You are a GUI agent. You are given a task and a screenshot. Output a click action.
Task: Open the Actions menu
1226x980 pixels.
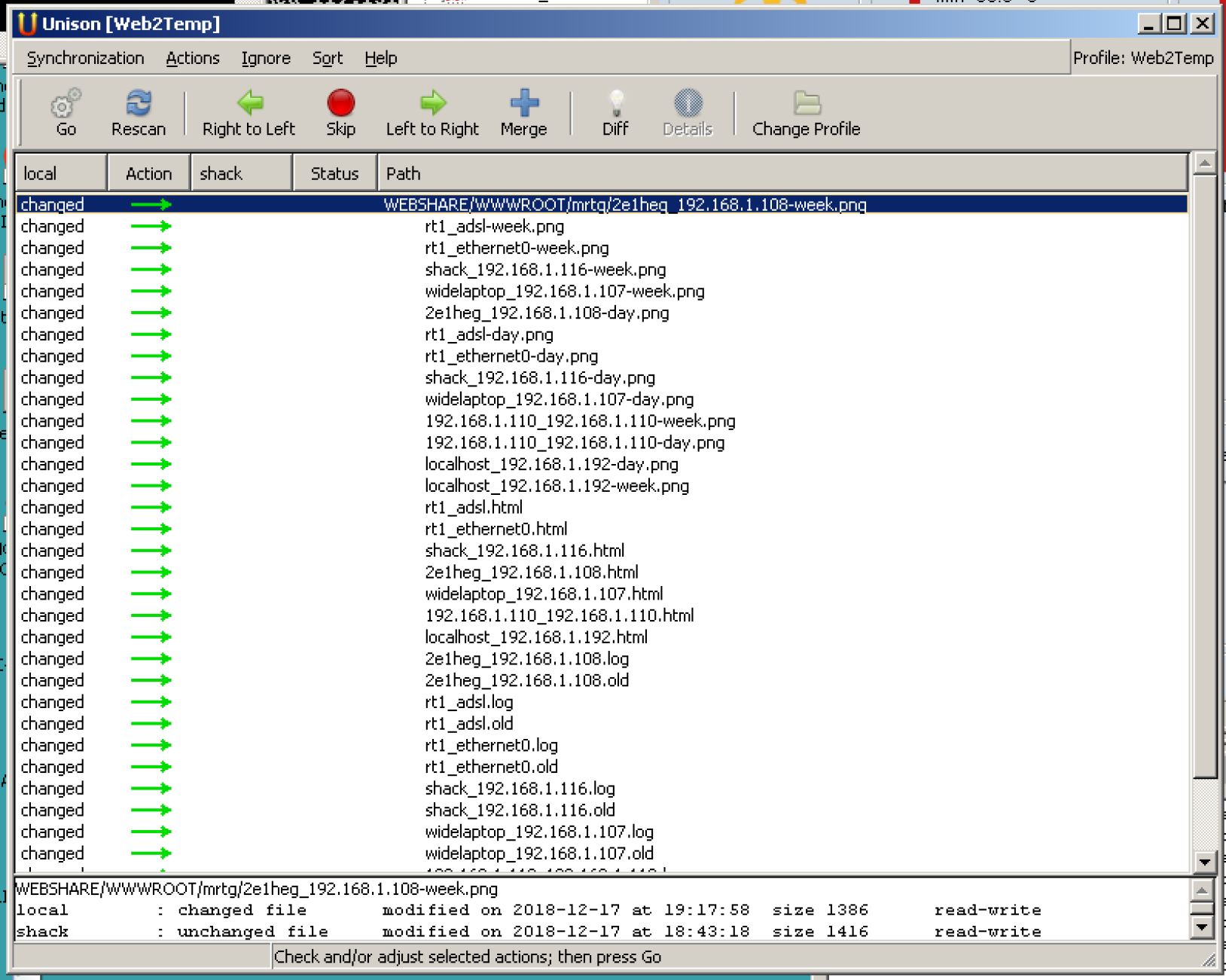point(193,58)
